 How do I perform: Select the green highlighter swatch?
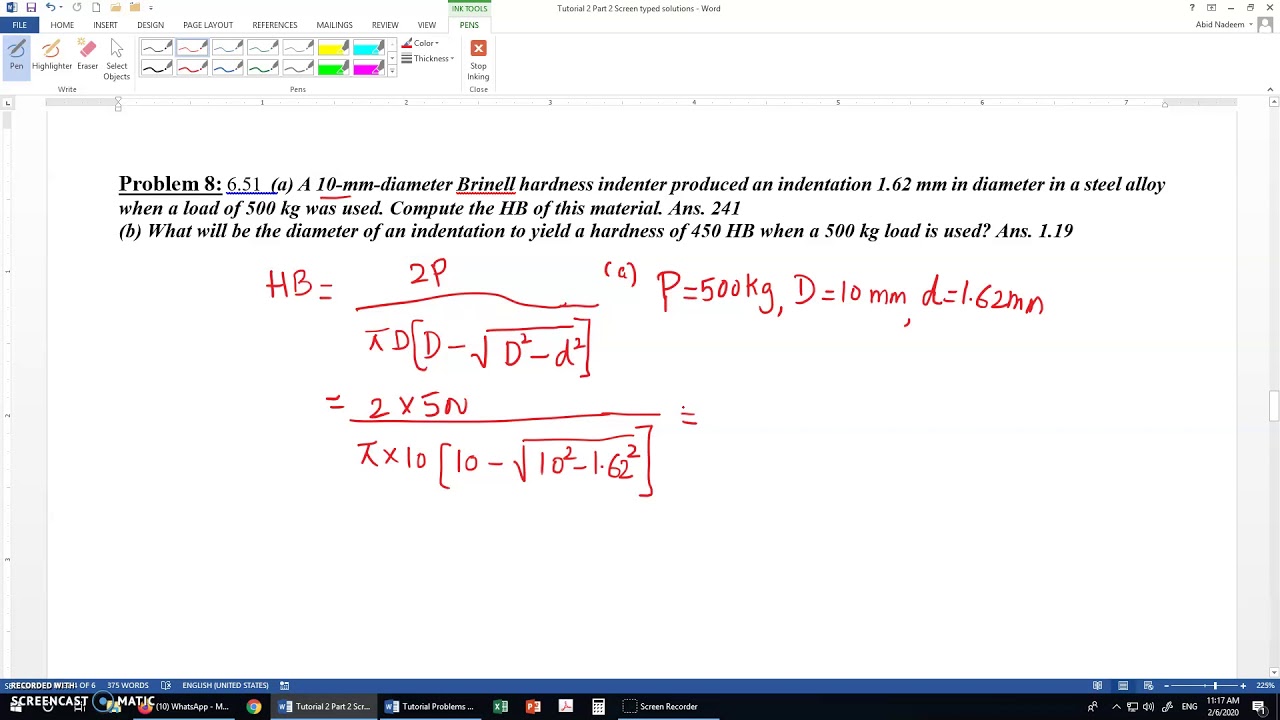(x=334, y=67)
